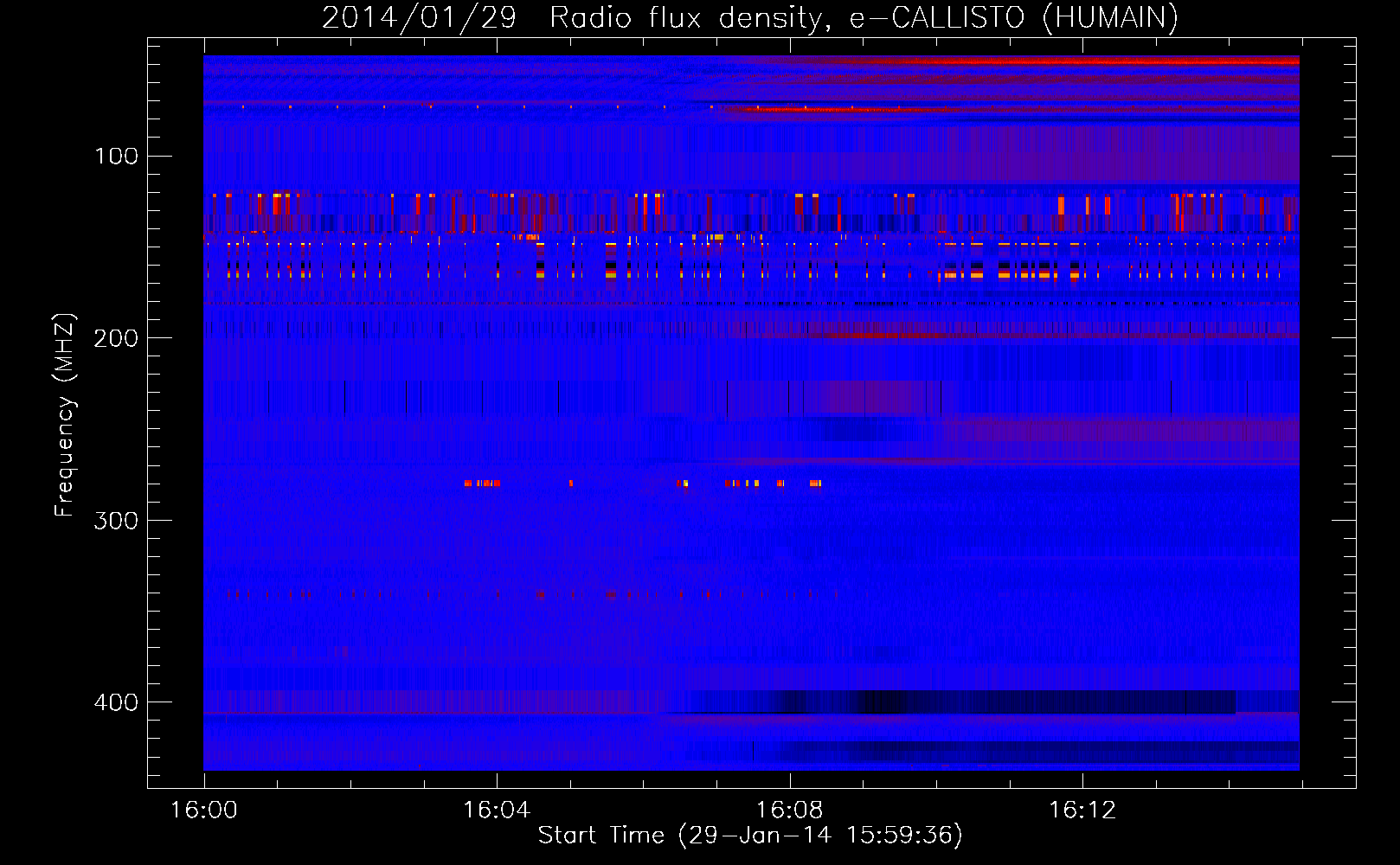The height and width of the screenshot is (865, 1400).
Task: Select the 100 frequency axis label
Action: pyautogui.click(x=116, y=157)
